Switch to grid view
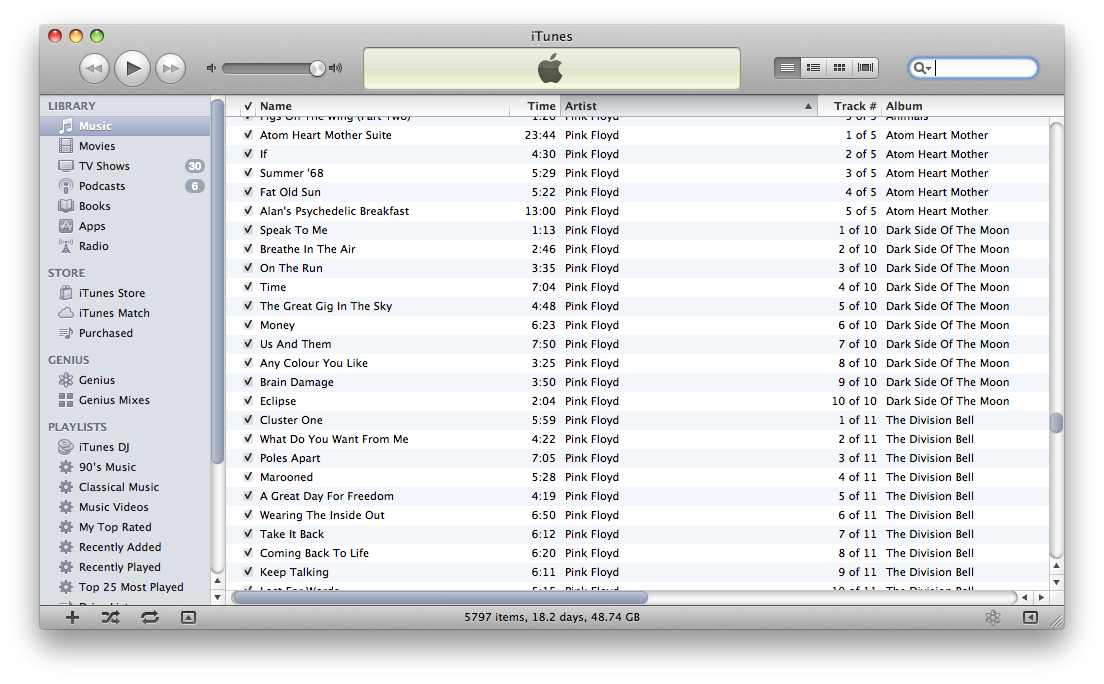 839,68
